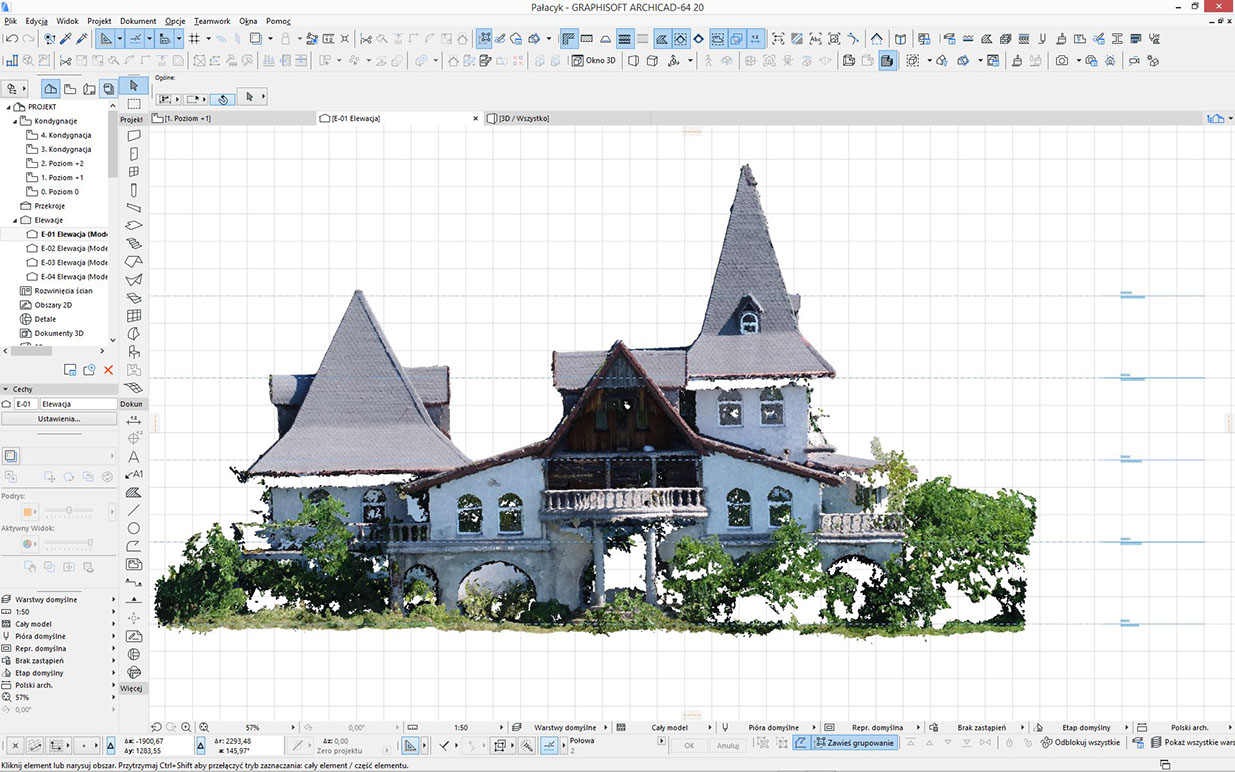Toggle Zawieś grupowanie button
Screen dimensions: 1235x772
pos(854,744)
